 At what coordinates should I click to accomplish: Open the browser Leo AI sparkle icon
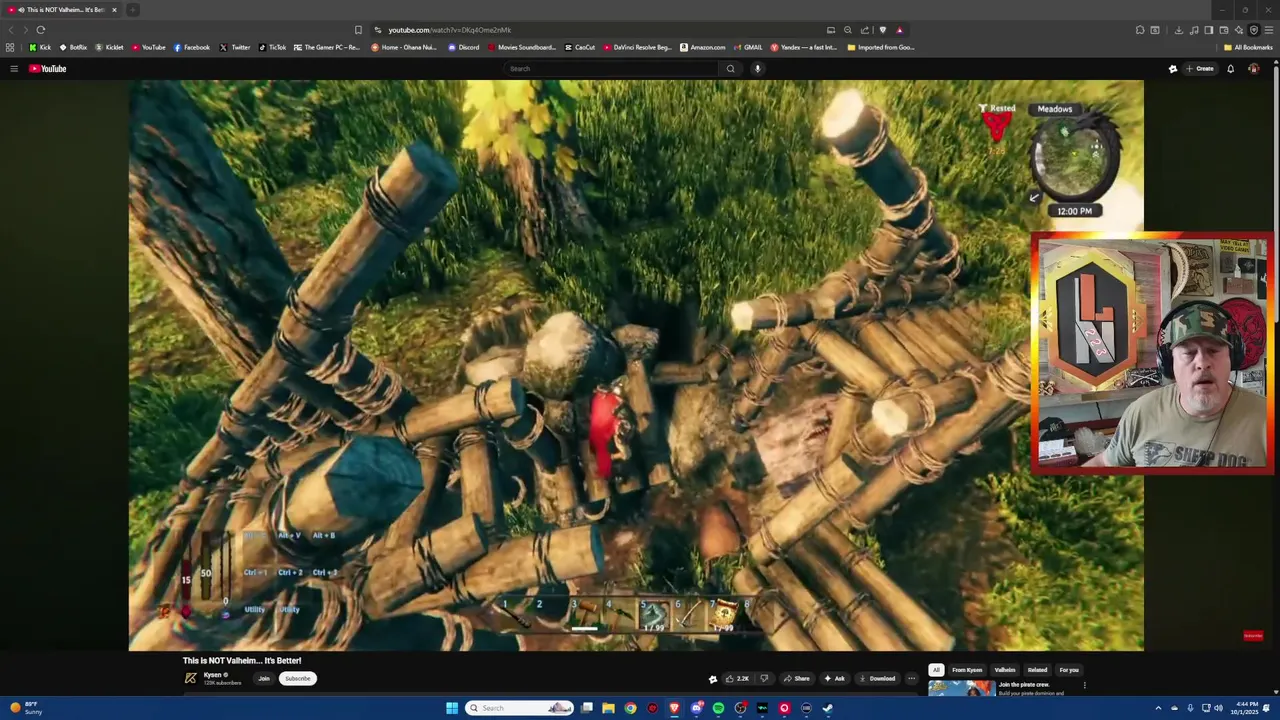[1238, 30]
